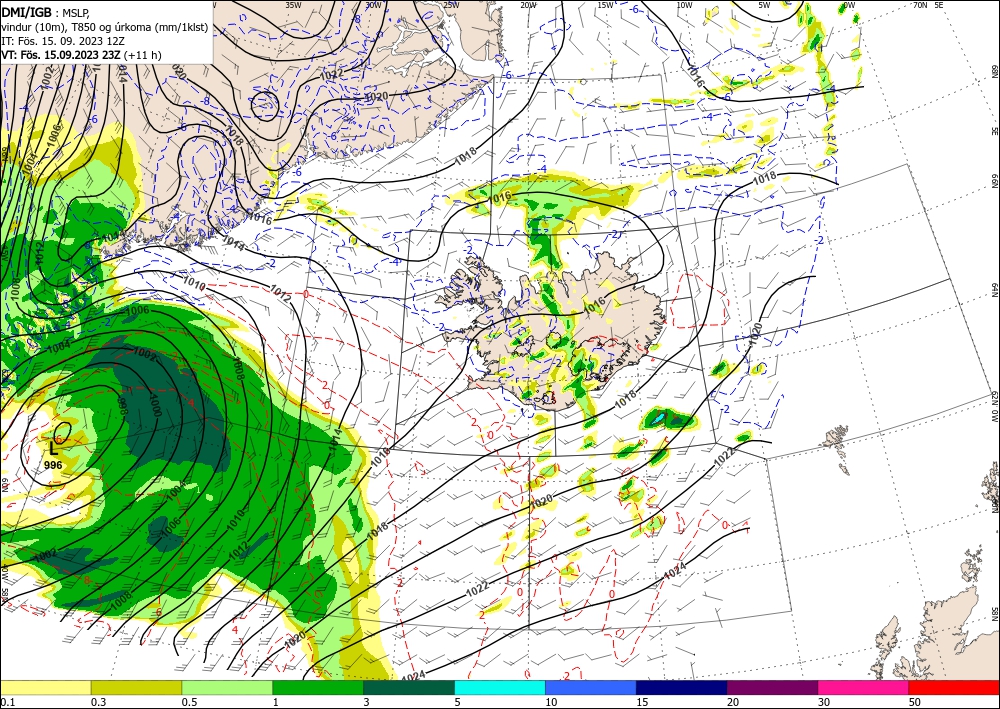Click the '35W' longitude label
This screenshot has height=709, width=1000.
pos(293,5)
